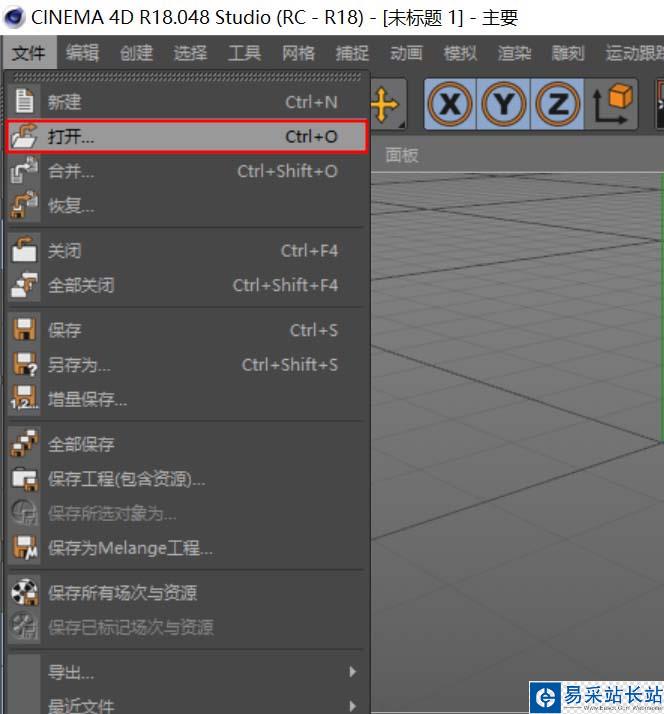Toggle the coordinate system cube icon
Viewport: 664px width, 714px height.
pyautogui.click(x=612, y=104)
